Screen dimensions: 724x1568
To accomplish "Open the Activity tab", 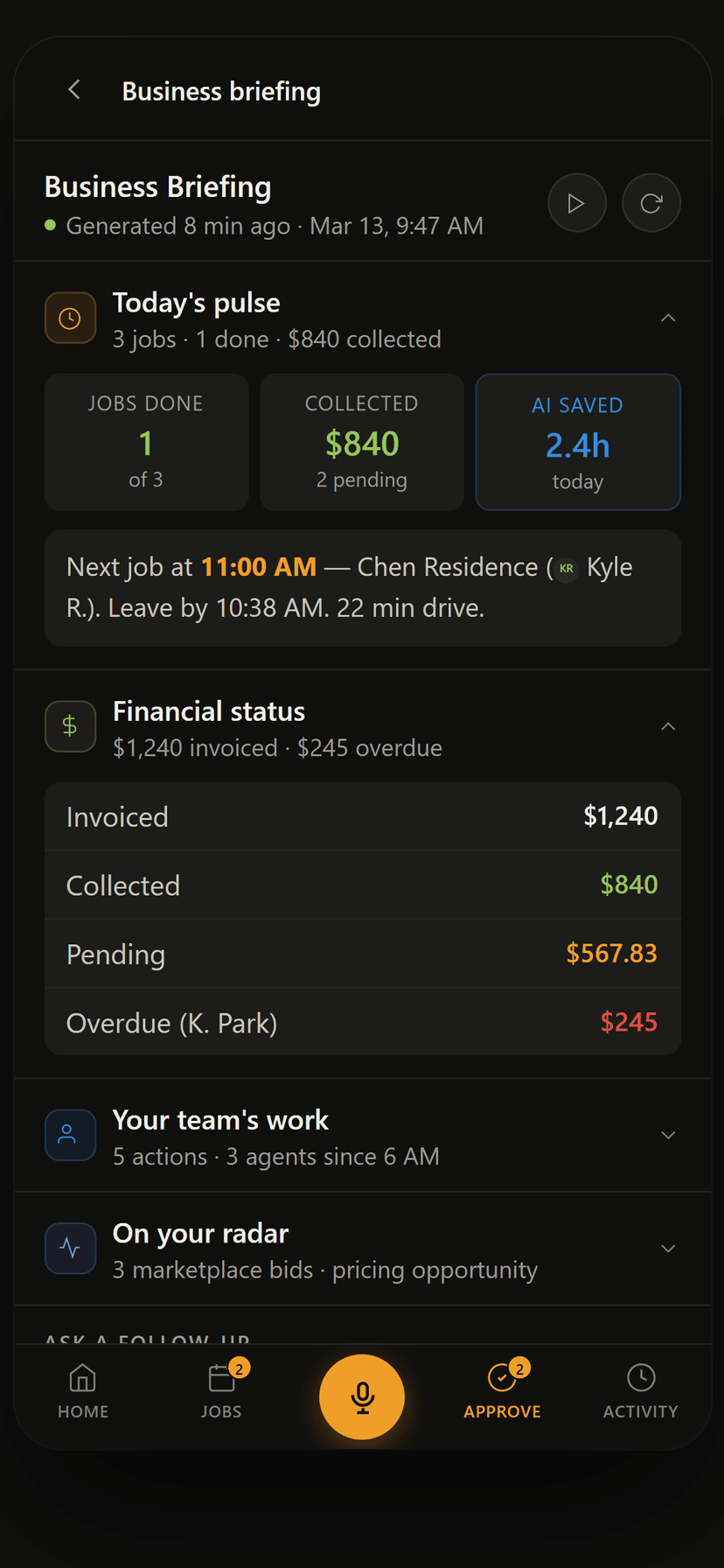I will [640, 1391].
